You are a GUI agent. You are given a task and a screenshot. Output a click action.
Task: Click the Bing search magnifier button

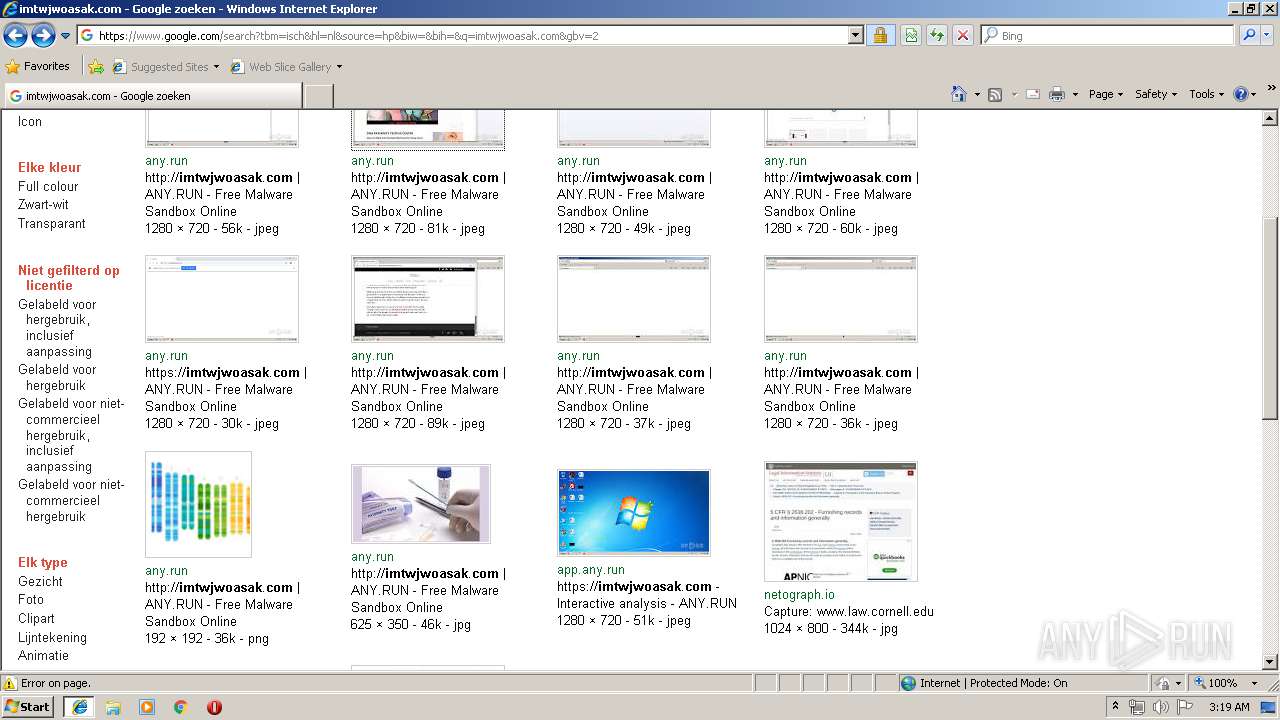pyautogui.click(x=1249, y=35)
